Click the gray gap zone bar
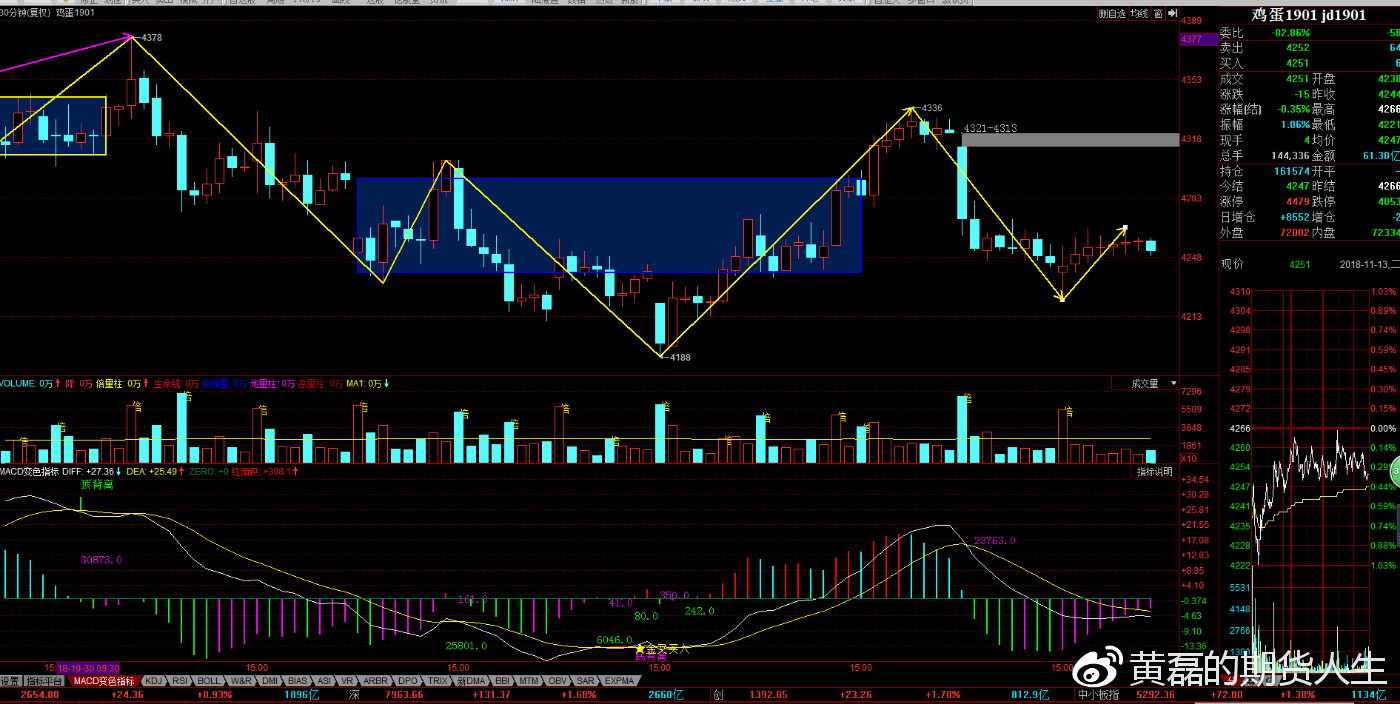1400x704 pixels. tap(1069, 140)
